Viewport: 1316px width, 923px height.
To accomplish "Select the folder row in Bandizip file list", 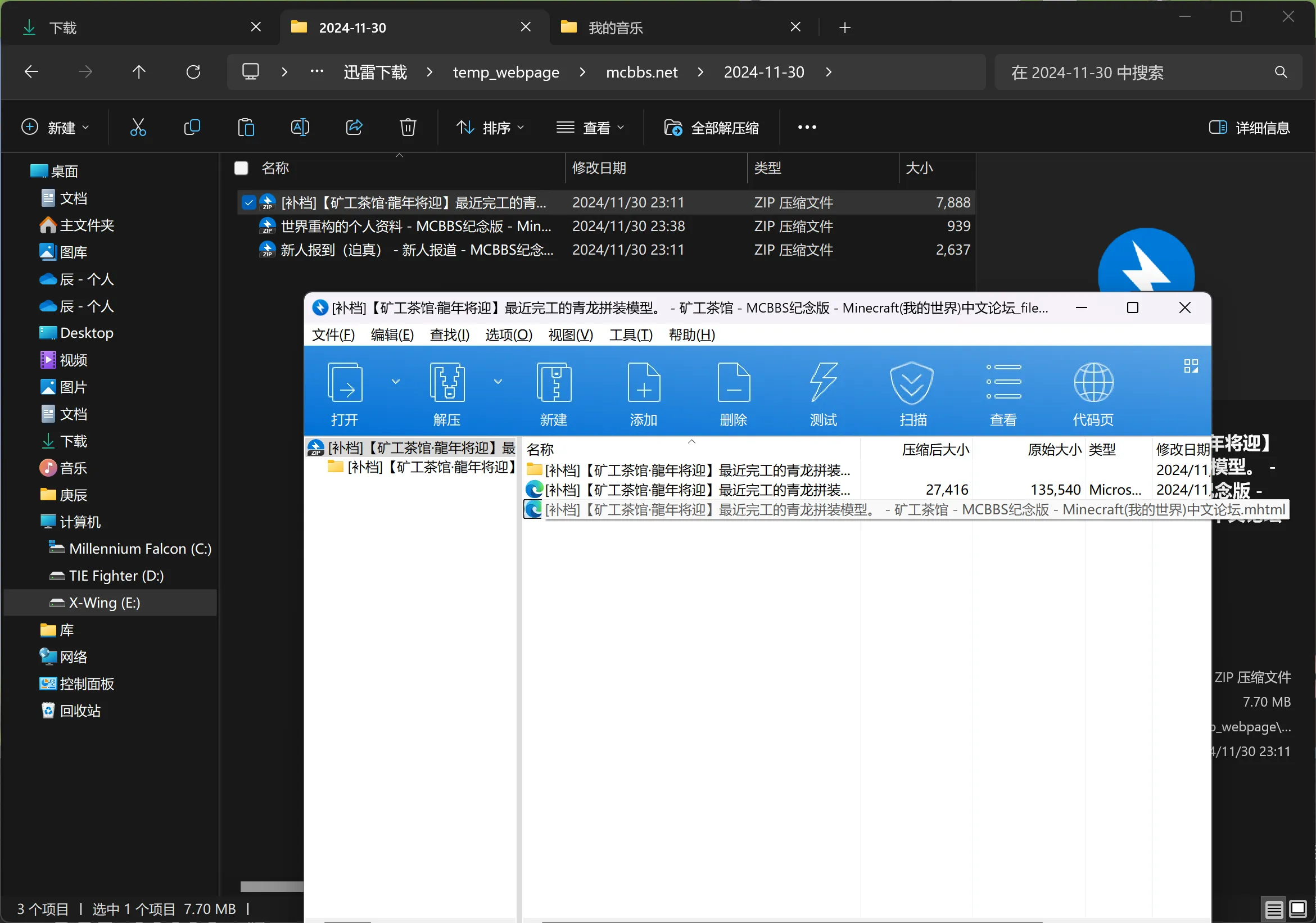I will tap(866, 469).
